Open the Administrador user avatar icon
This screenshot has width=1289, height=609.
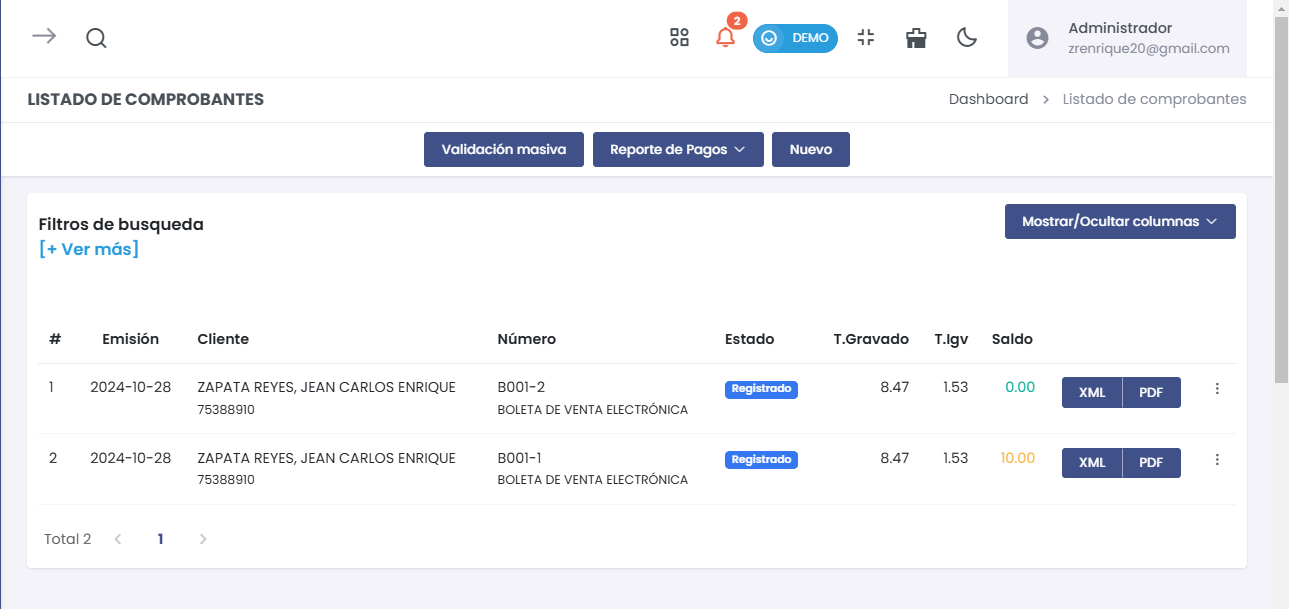[1038, 38]
